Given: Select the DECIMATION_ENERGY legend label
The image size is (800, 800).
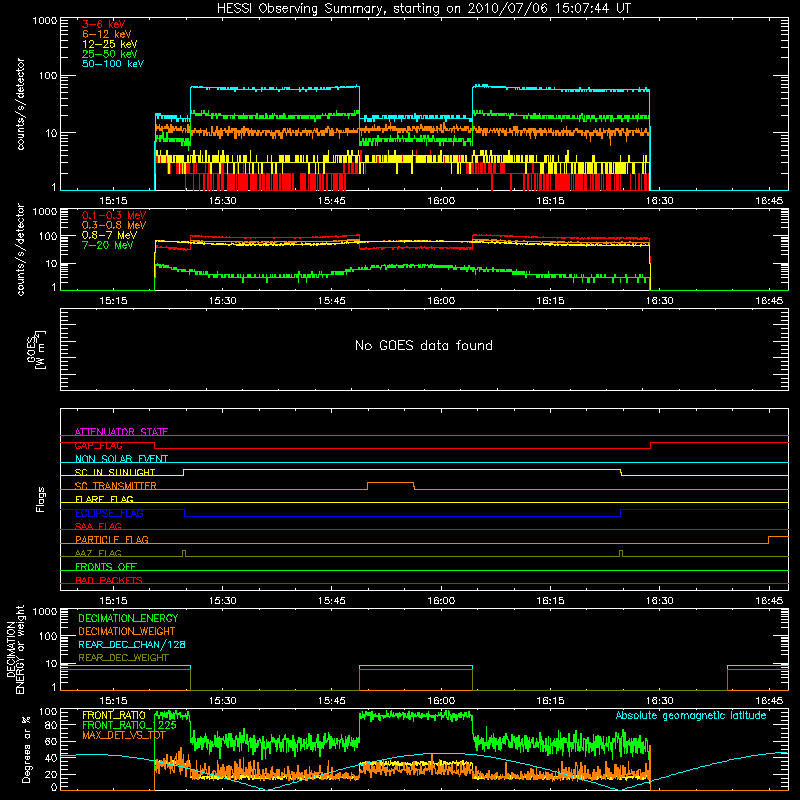Looking at the screenshot, I should [x=128, y=618].
